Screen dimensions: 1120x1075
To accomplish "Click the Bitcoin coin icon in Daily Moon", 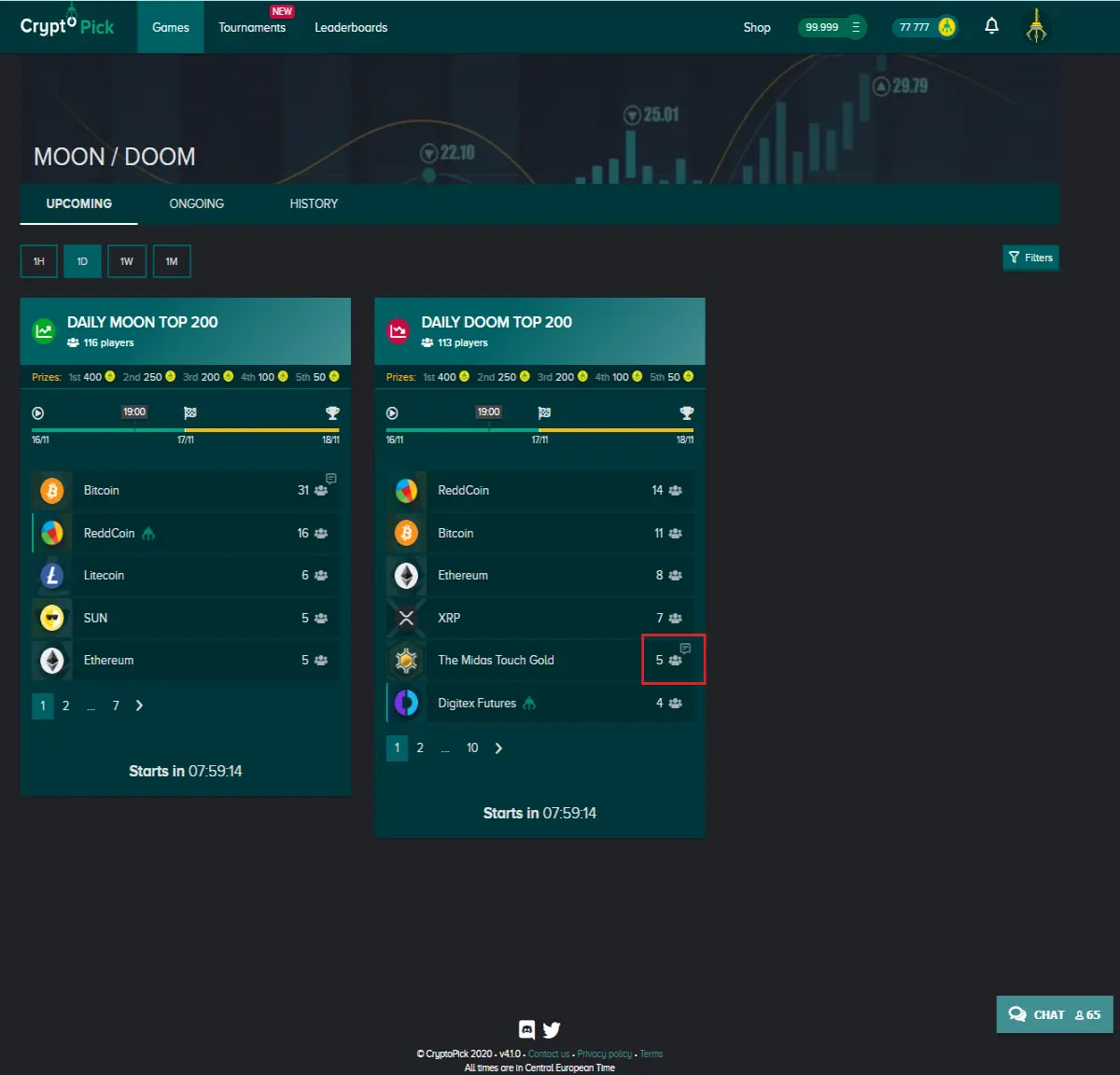I will click(51, 490).
